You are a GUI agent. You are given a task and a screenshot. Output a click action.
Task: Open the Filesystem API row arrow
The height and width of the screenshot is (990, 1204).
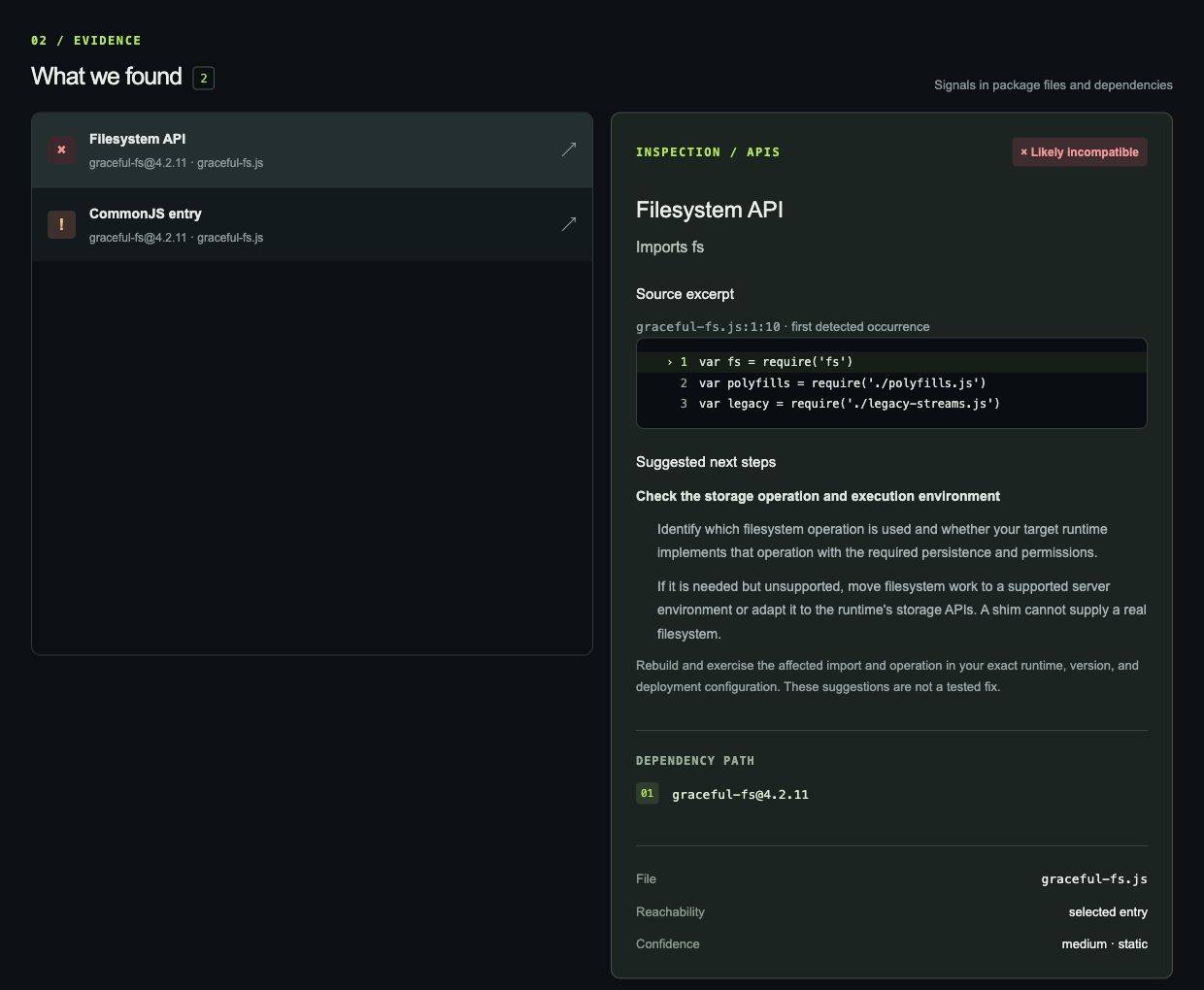click(569, 149)
